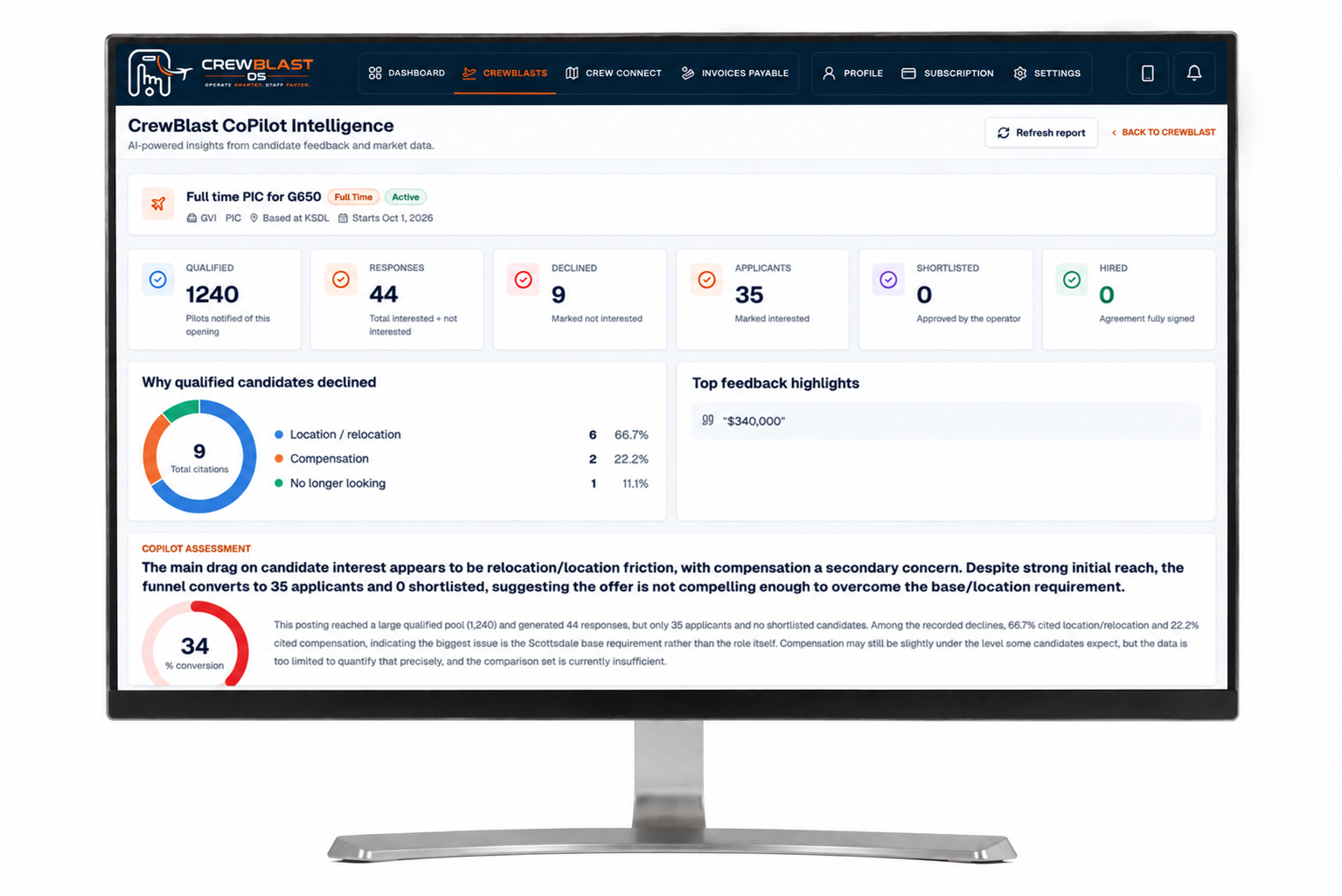The image size is (1342, 896).
Task: Open the Dashboard menu item
Action: (x=407, y=73)
